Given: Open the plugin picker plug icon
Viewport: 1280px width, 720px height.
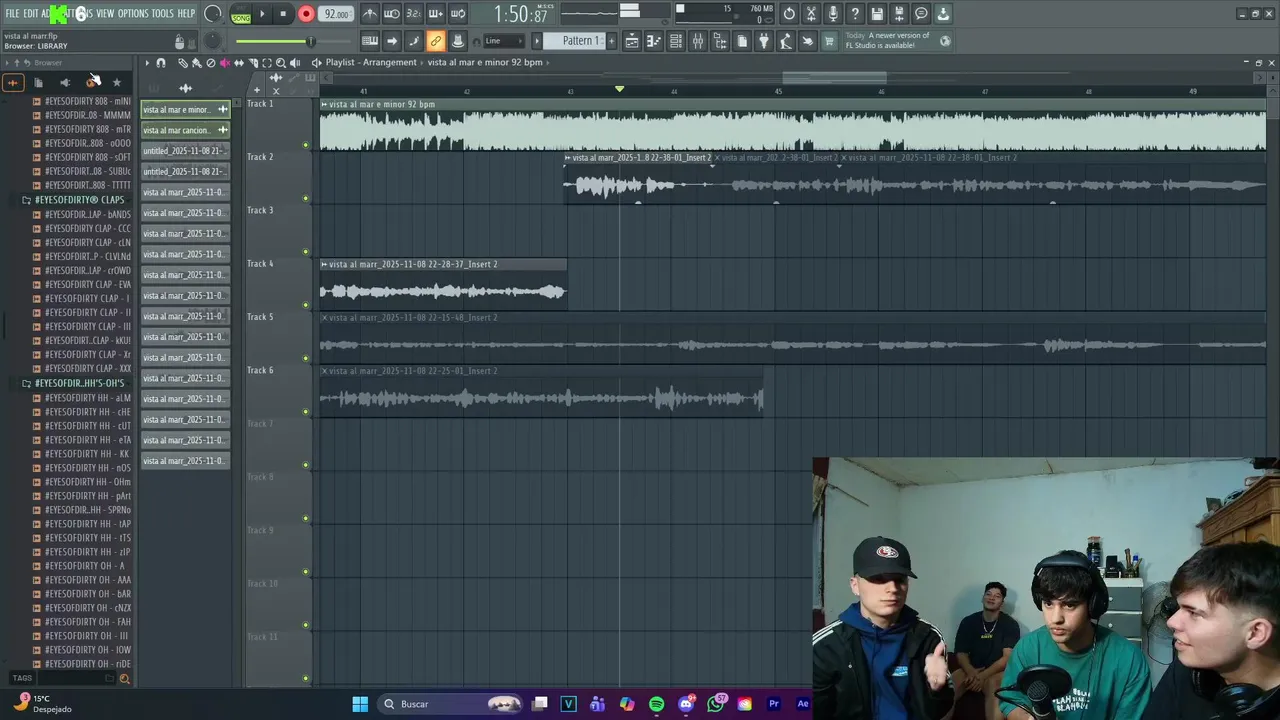Looking at the screenshot, I should pyautogui.click(x=763, y=41).
